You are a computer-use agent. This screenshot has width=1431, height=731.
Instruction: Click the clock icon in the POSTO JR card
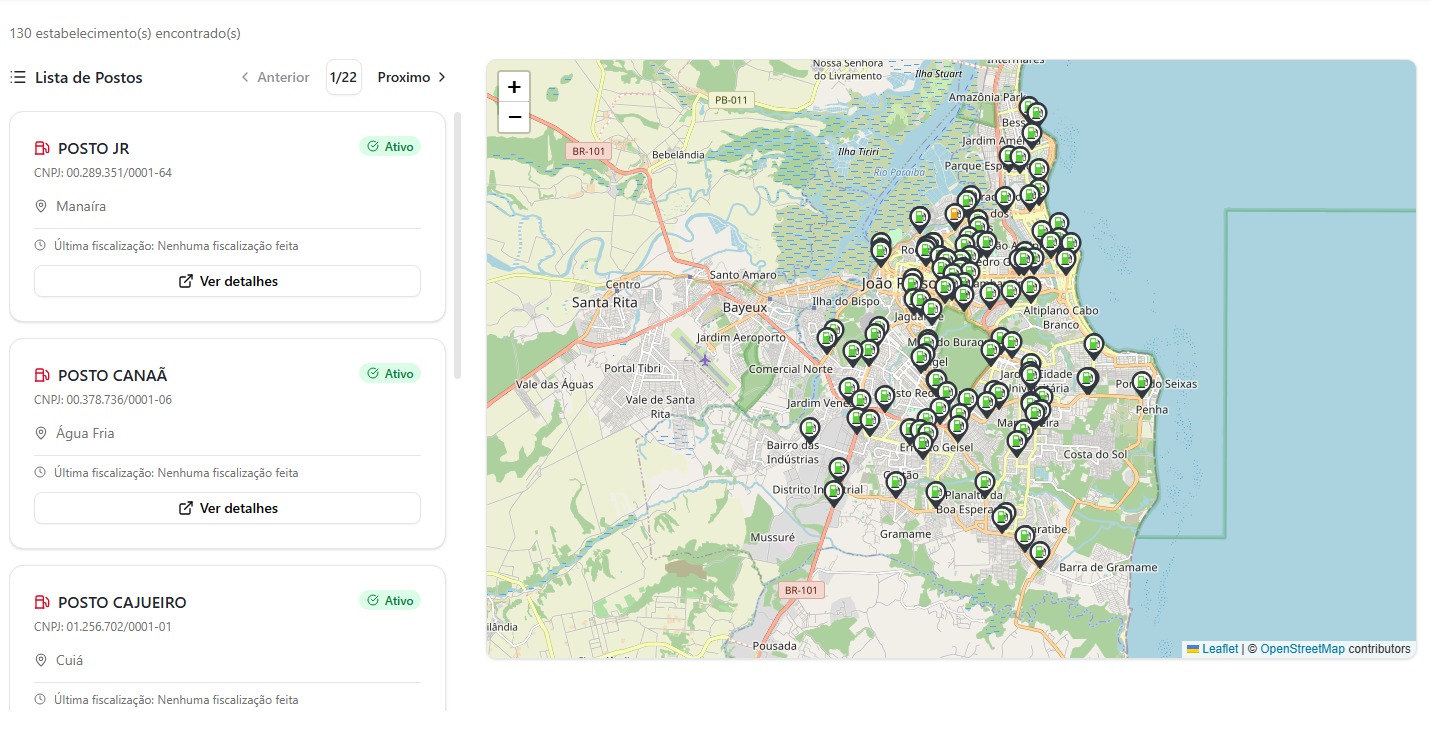point(40,246)
